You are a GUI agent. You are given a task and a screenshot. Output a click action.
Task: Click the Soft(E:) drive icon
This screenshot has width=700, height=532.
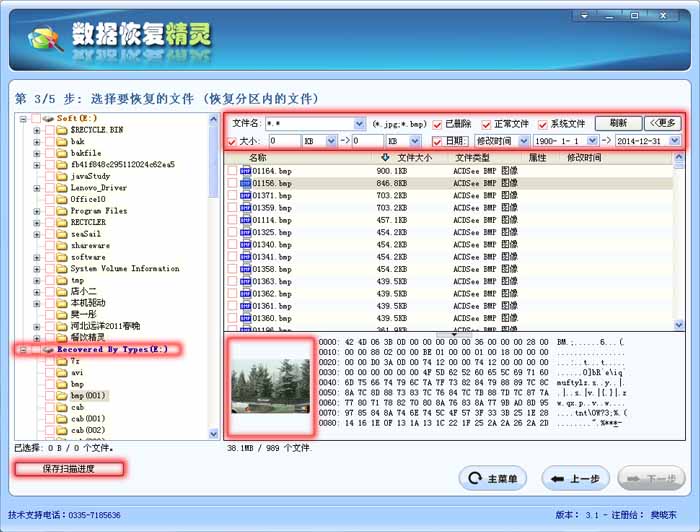(x=48, y=118)
